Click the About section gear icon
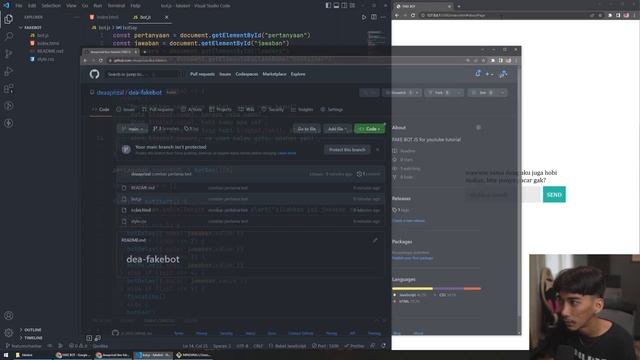The width and height of the screenshot is (640, 360). pos(478,127)
